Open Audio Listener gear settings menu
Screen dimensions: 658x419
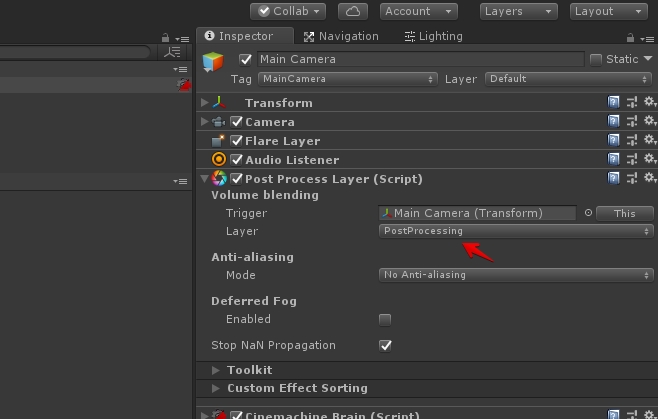coord(650,160)
